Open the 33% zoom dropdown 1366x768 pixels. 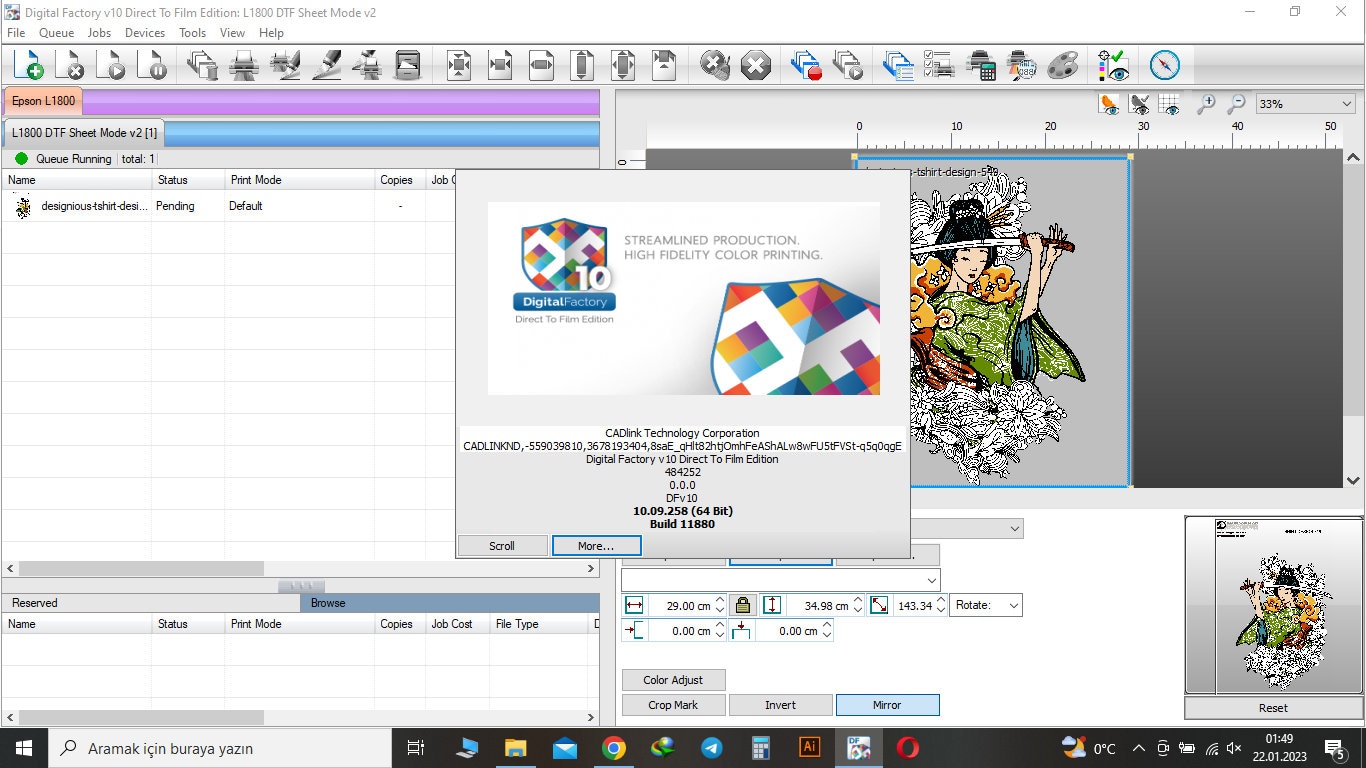tap(1305, 104)
